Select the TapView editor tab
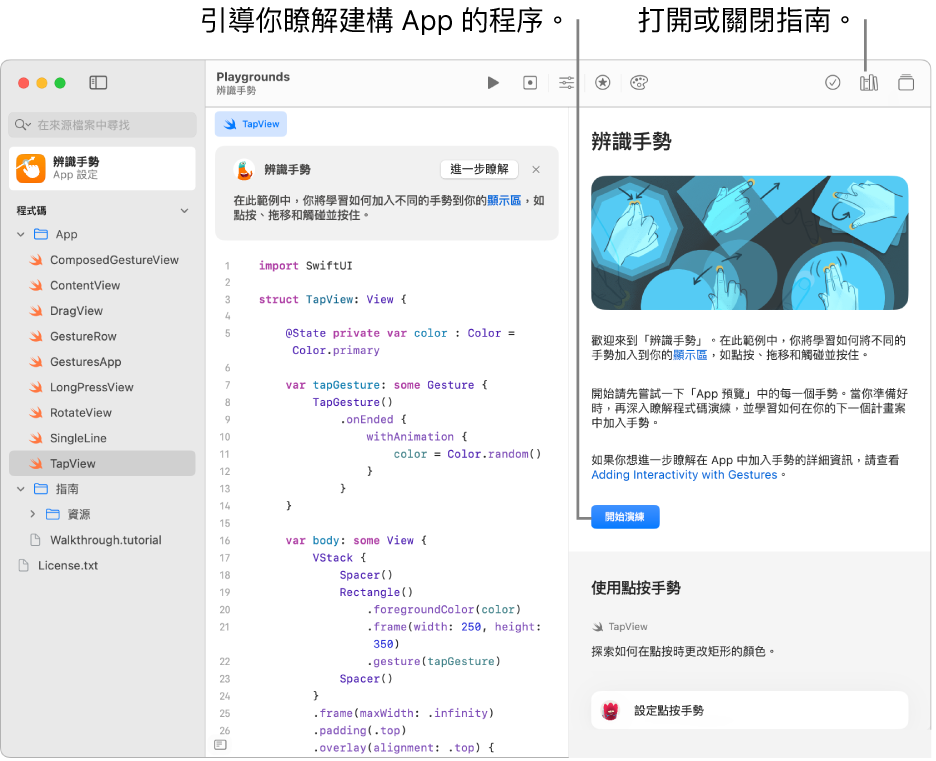Image resolution: width=936 pixels, height=761 pixels. (251, 124)
